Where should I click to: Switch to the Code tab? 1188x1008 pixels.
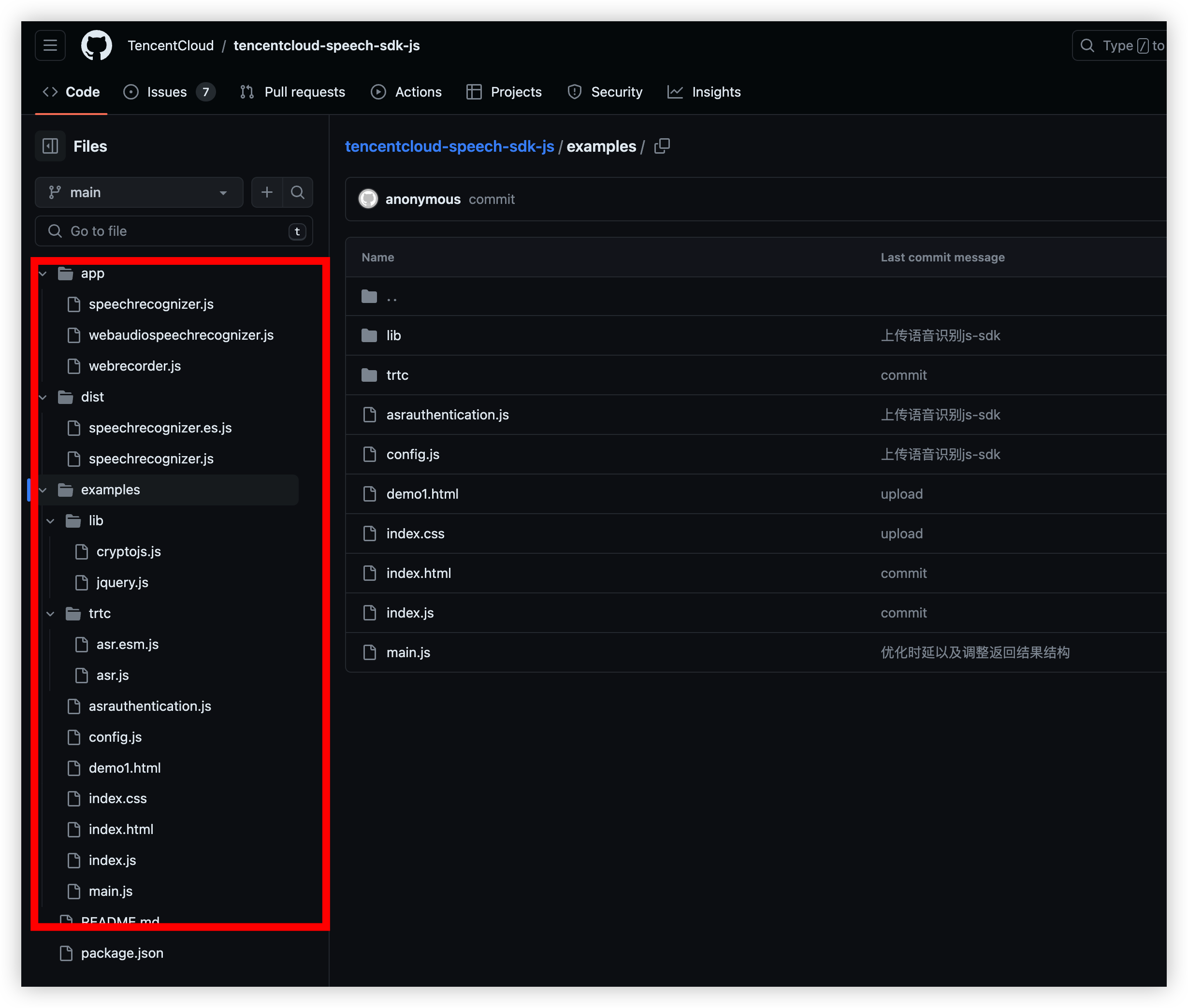[x=72, y=92]
